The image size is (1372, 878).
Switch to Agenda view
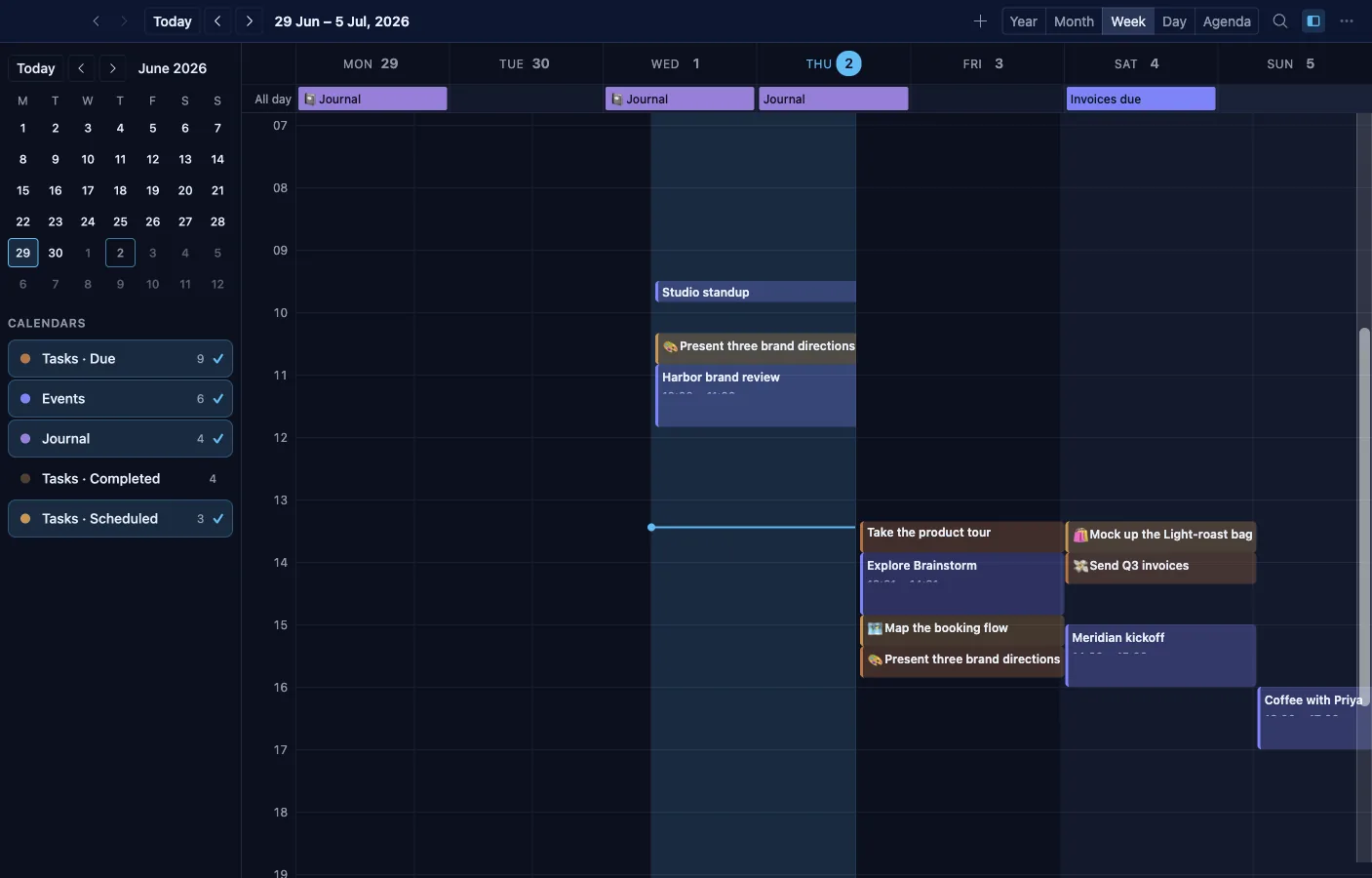point(1227,21)
